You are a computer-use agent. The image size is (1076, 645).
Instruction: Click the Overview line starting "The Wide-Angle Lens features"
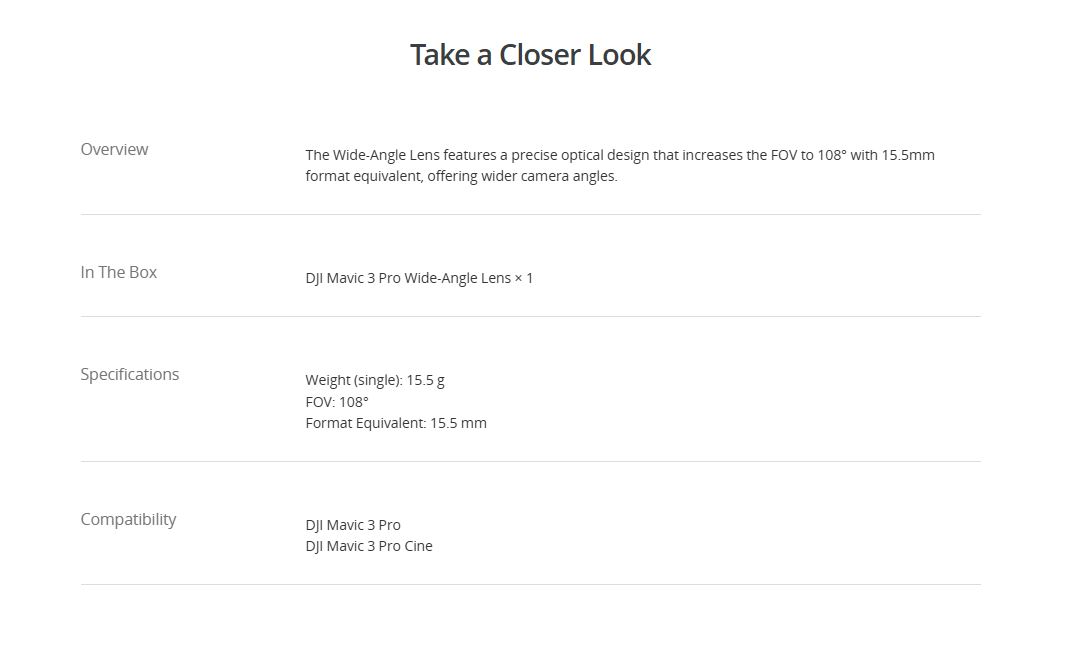620,155
